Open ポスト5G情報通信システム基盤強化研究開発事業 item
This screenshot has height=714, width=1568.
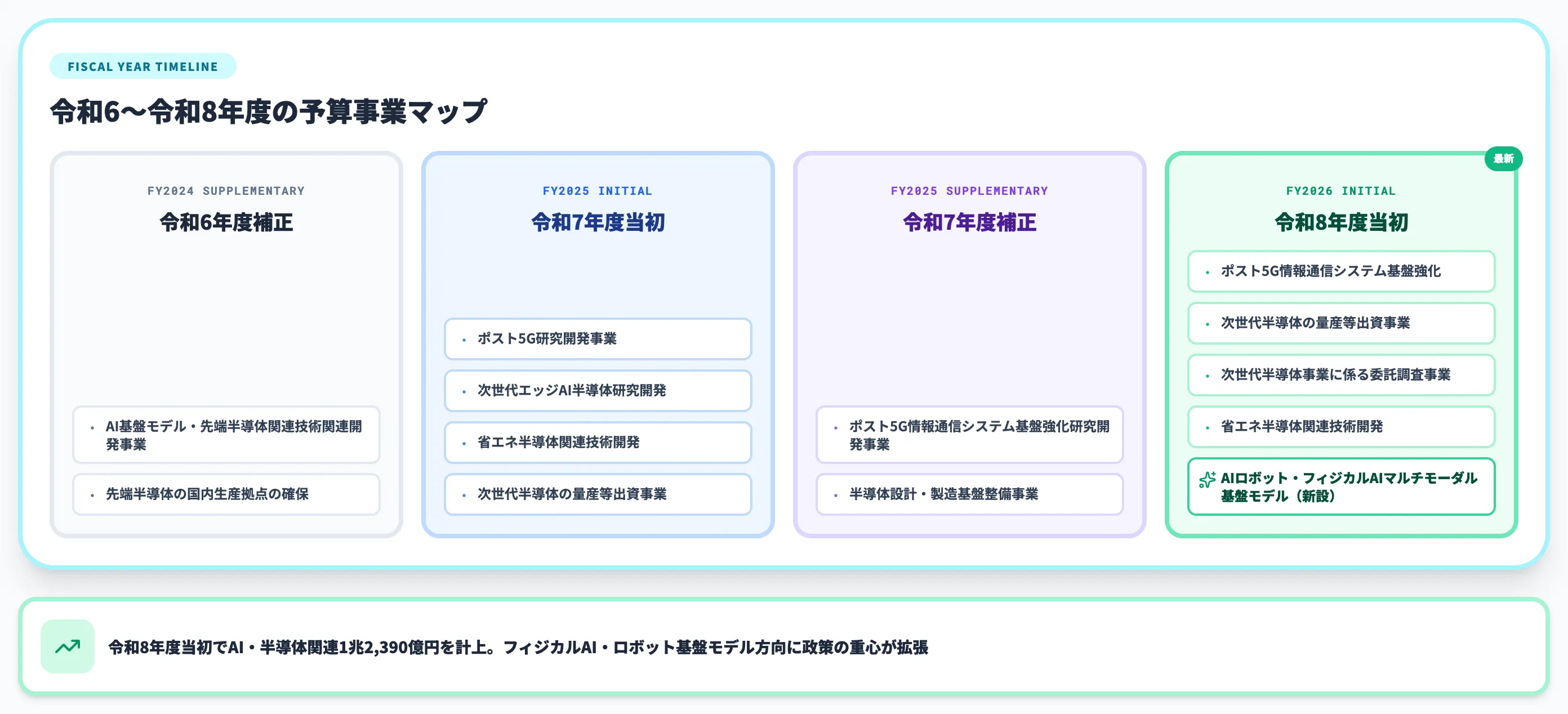[x=970, y=435]
